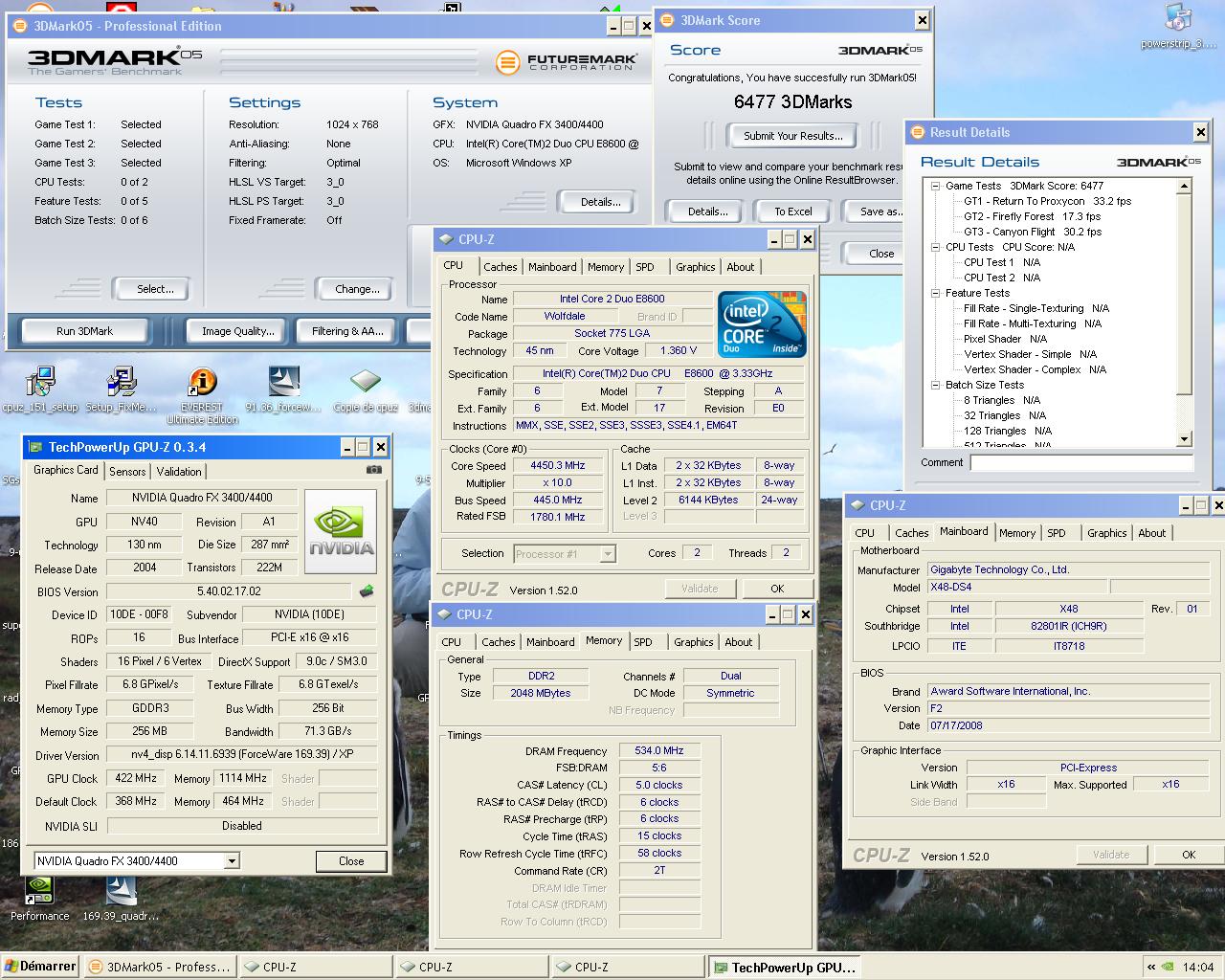1225x980 pixels.
Task: Click Result Details scrollbar down arrow
Action: click(1185, 438)
